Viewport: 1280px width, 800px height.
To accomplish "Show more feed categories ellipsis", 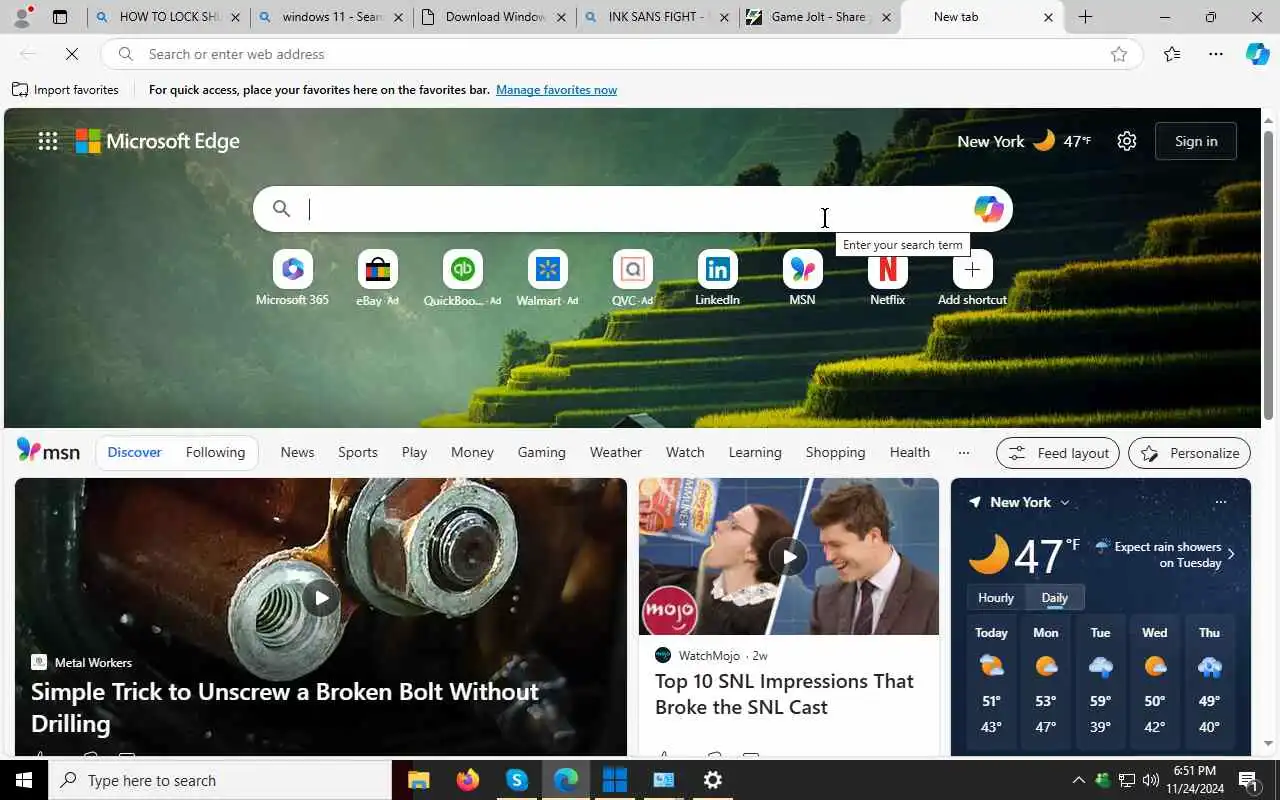I will [x=964, y=453].
